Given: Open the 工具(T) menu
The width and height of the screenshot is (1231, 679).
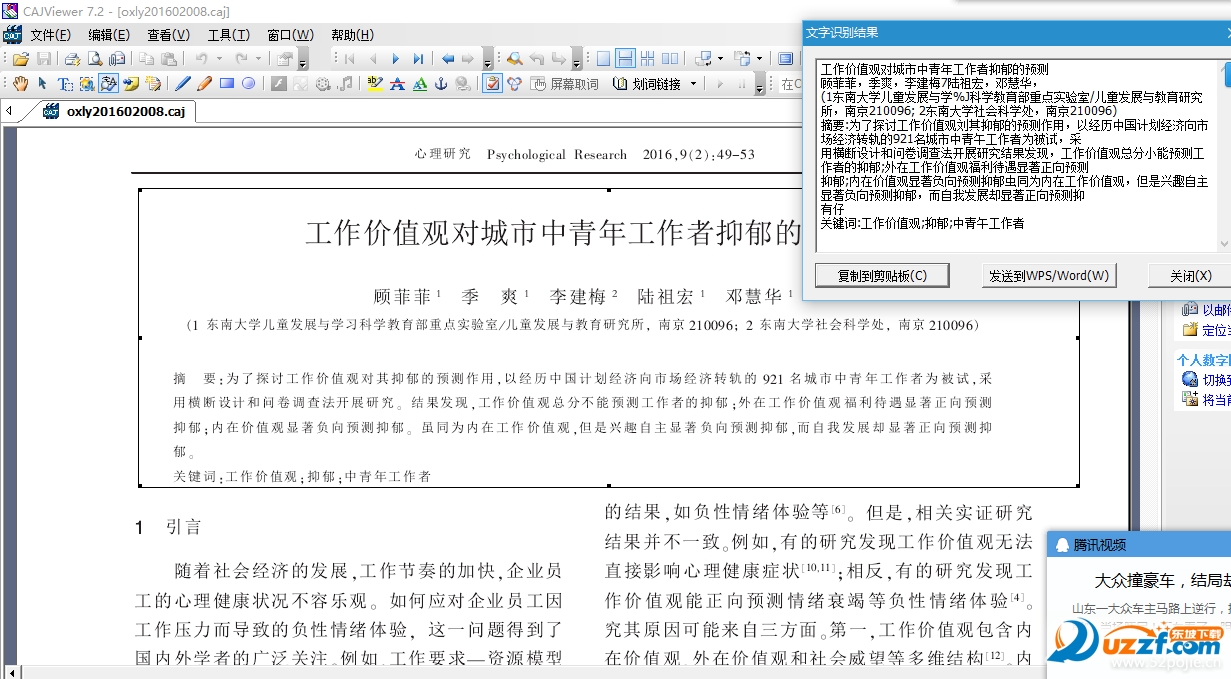Looking at the screenshot, I should 230,35.
